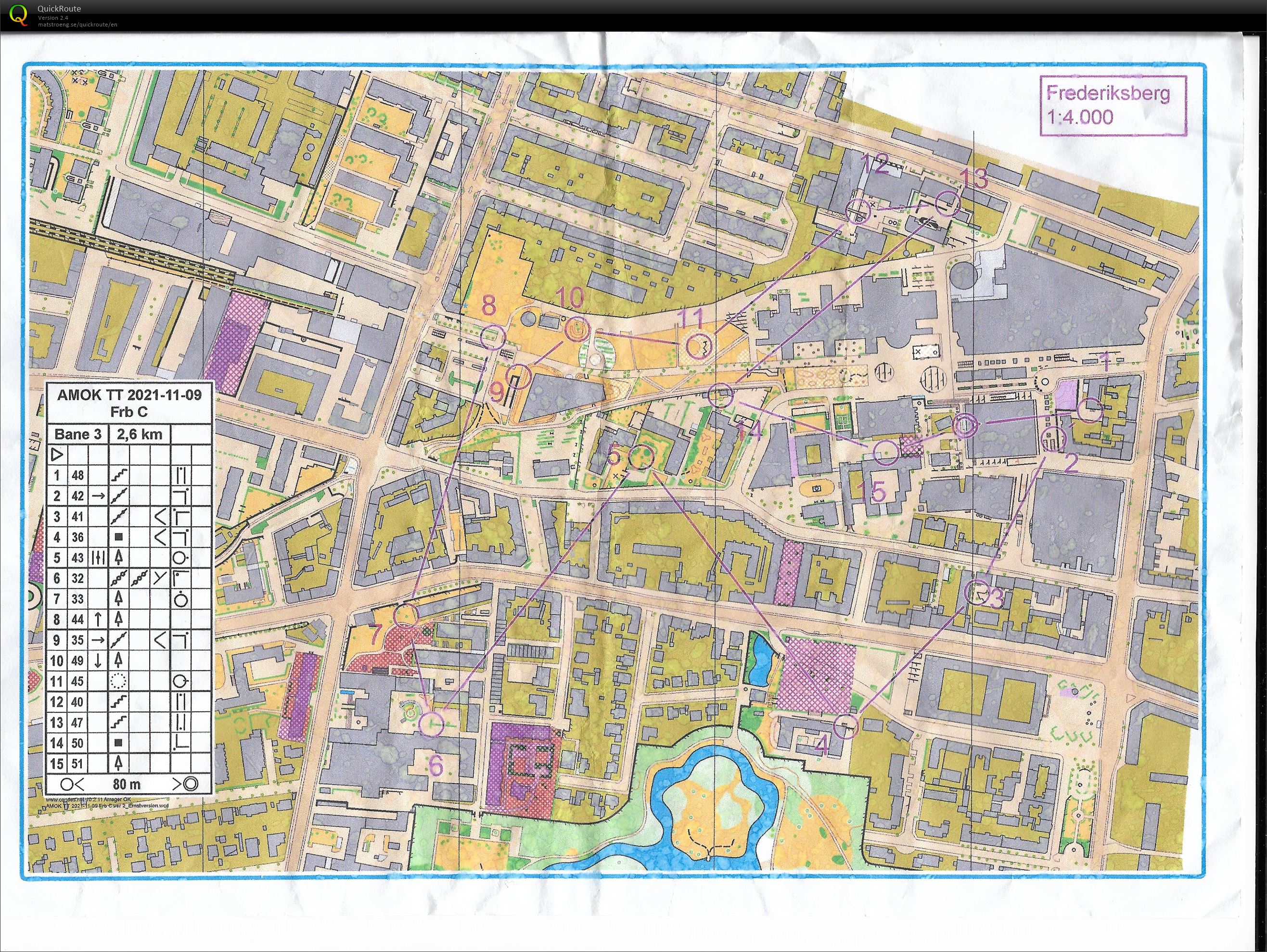Click the staircase symbol in row 1
Viewport: 1267px width, 952px height.
[119, 475]
